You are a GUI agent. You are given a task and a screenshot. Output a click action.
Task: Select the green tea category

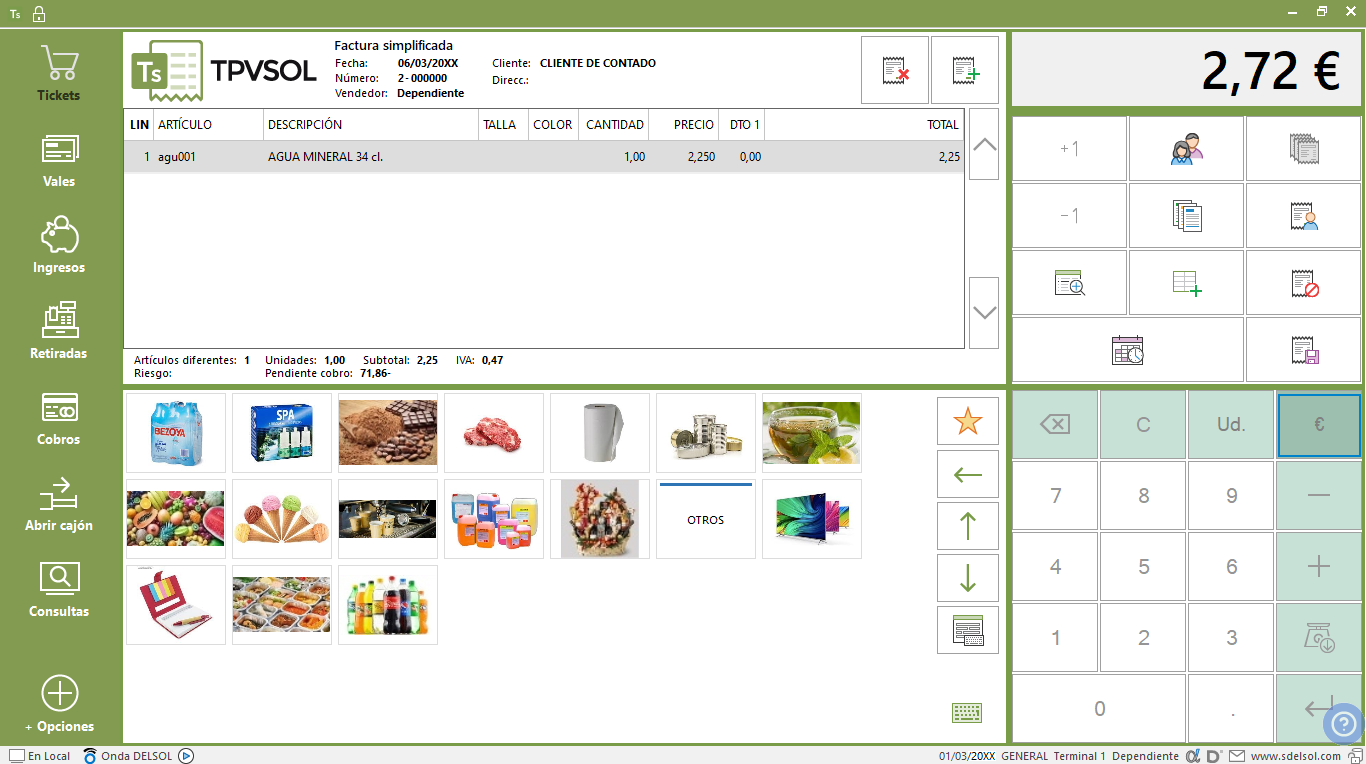[x=812, y=433]
